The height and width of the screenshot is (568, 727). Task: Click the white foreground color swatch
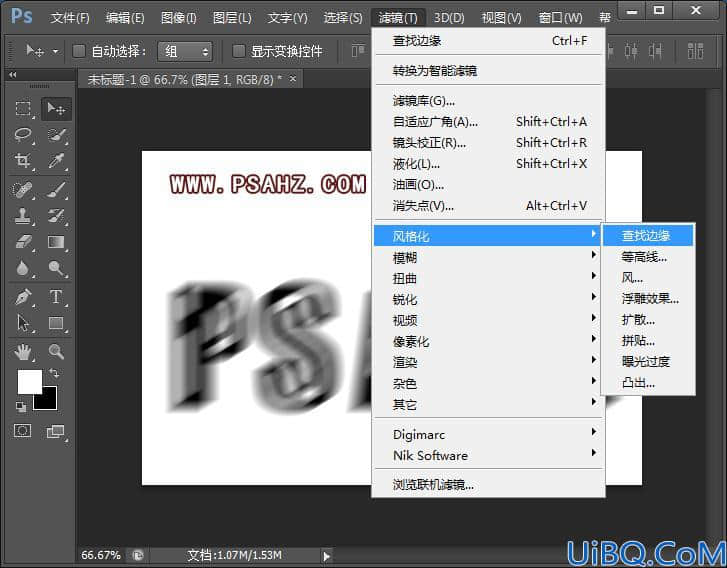point(29,381)
